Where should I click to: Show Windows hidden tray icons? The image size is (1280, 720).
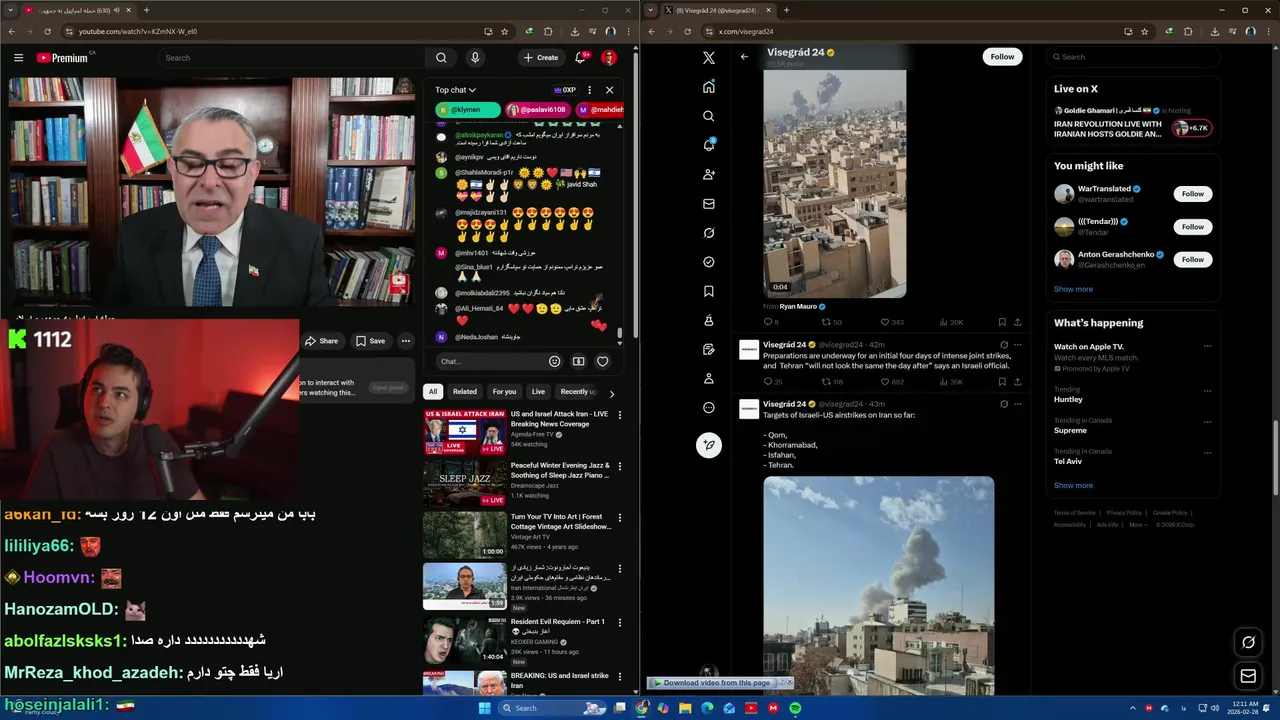point(1133,708)
